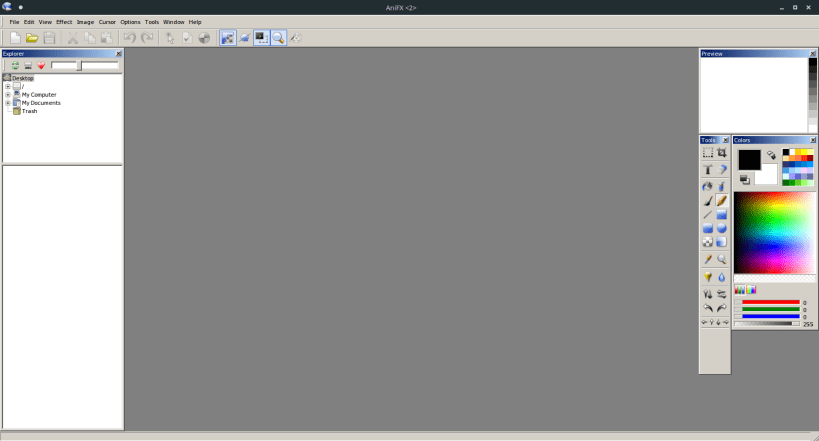Activate the Crop tool

tap(721, 153)
